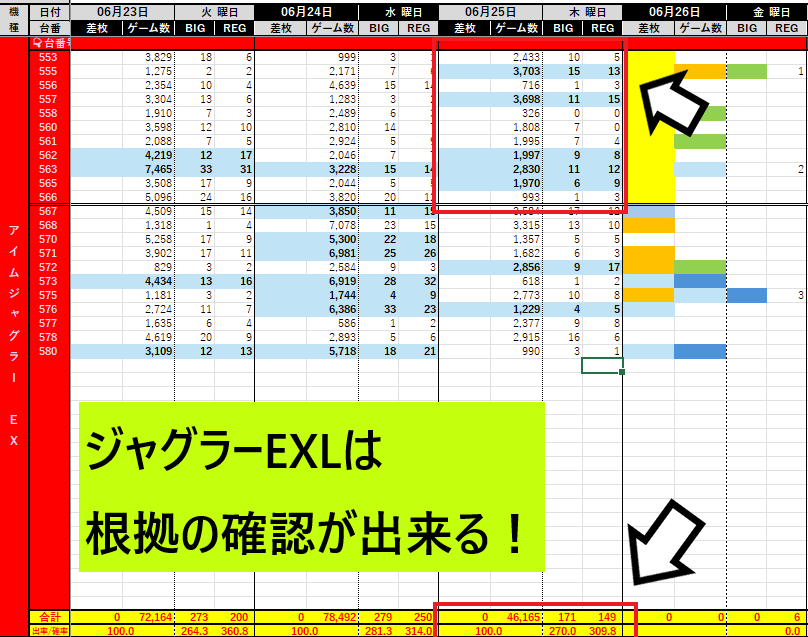
Task: Click REG probability cell 314.0
Action: point(418,631)
